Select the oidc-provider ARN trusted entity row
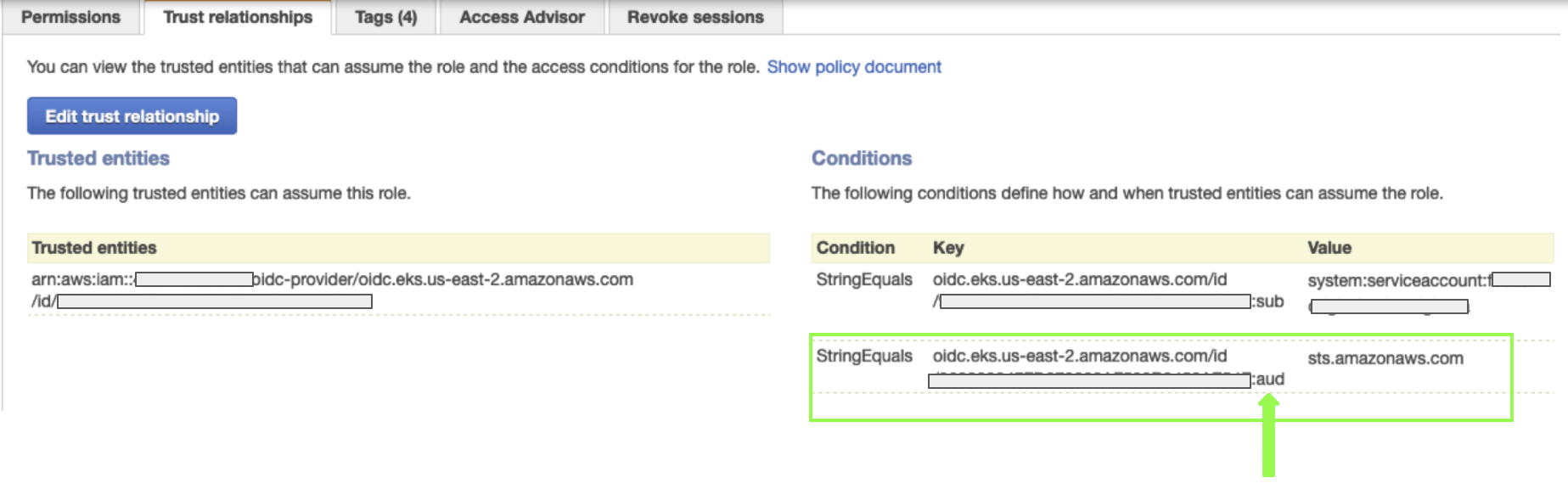The width and height of the screenshot is (1568, 495). coord(332,280)
